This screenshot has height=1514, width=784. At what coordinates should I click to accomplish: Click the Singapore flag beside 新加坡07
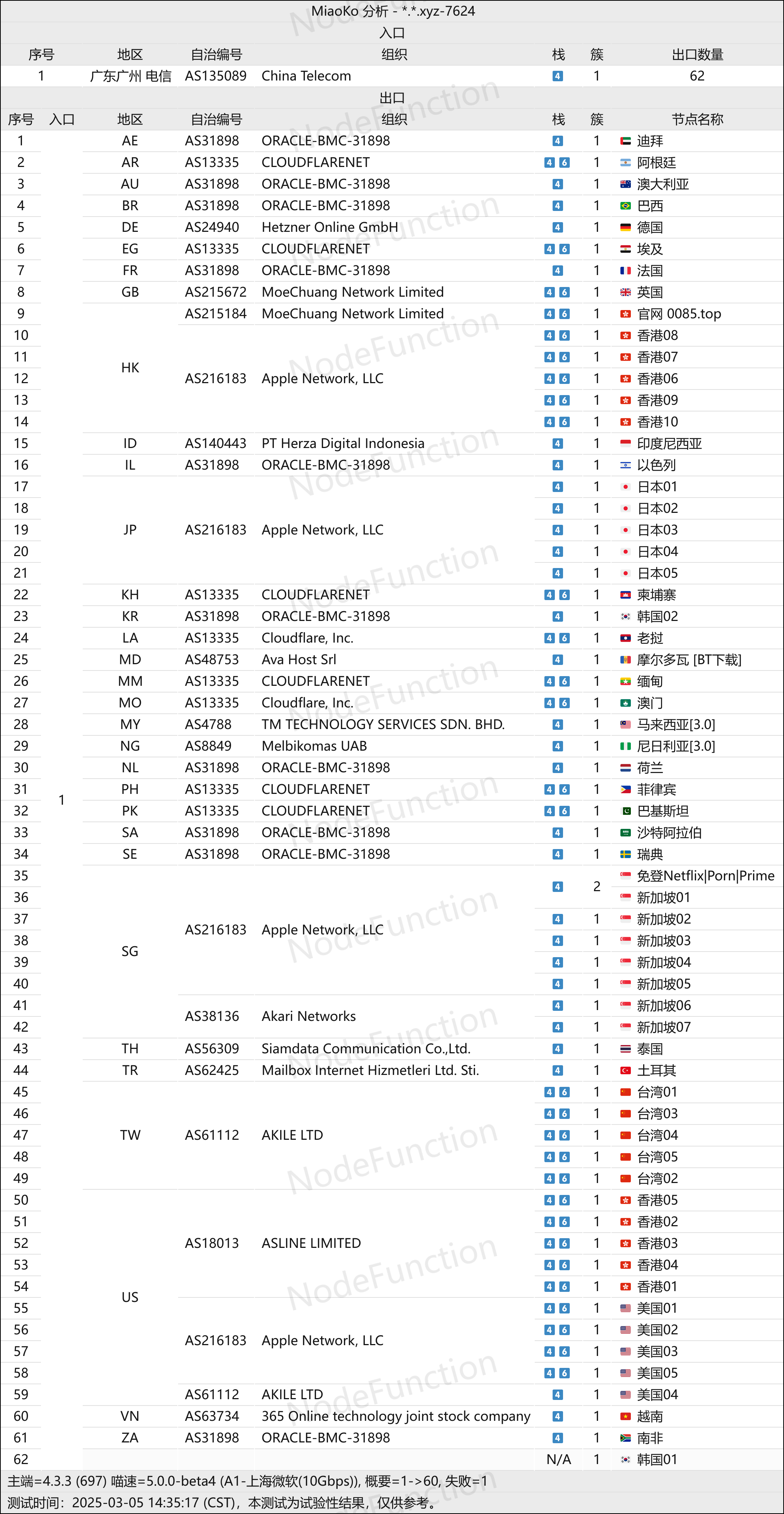[625, 1027]
